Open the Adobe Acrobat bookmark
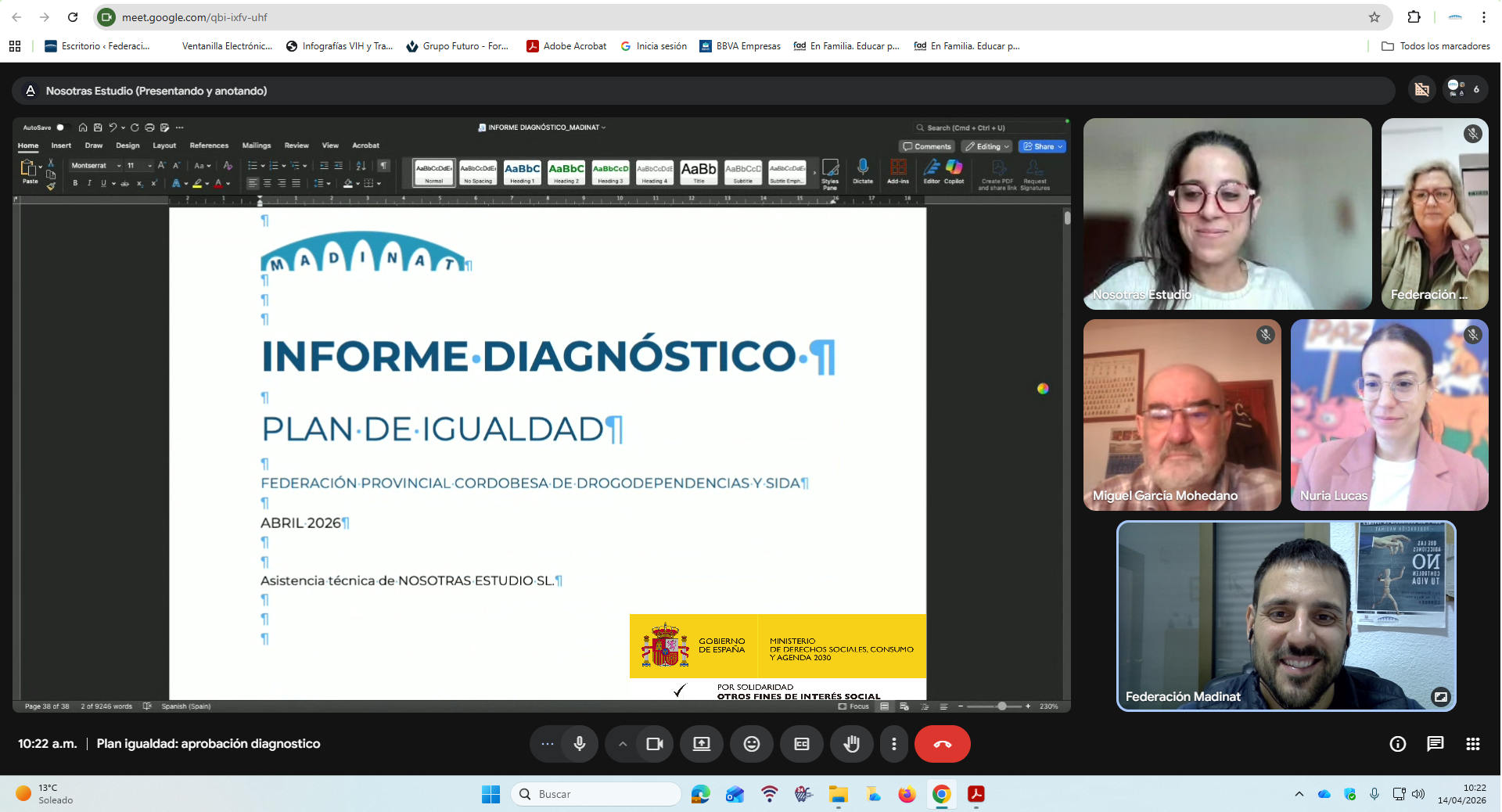Image resolution: width=1502 pixels, height=812 pixels. [x=567, y=46]
